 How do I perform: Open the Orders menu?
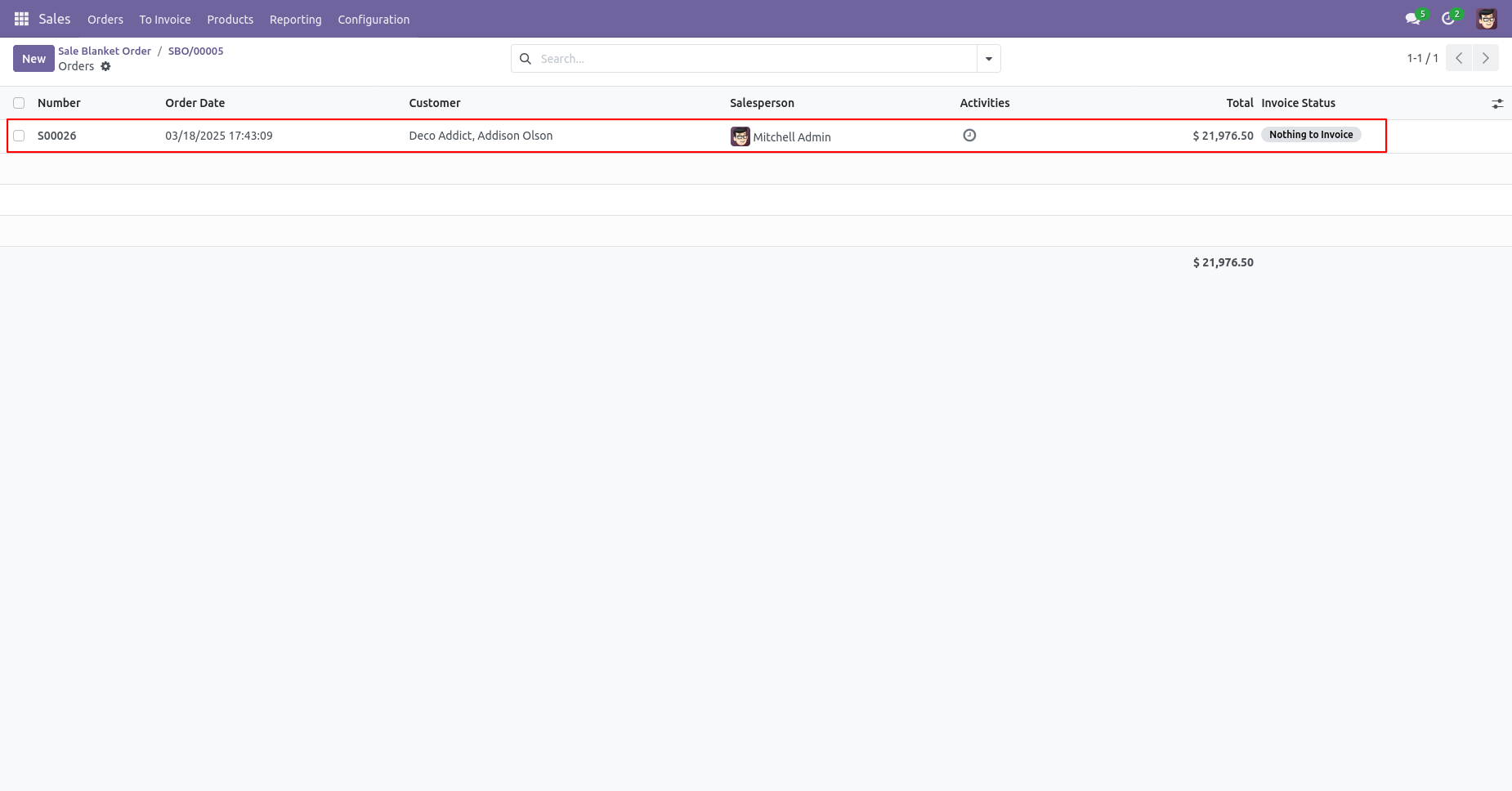[105, 20]
